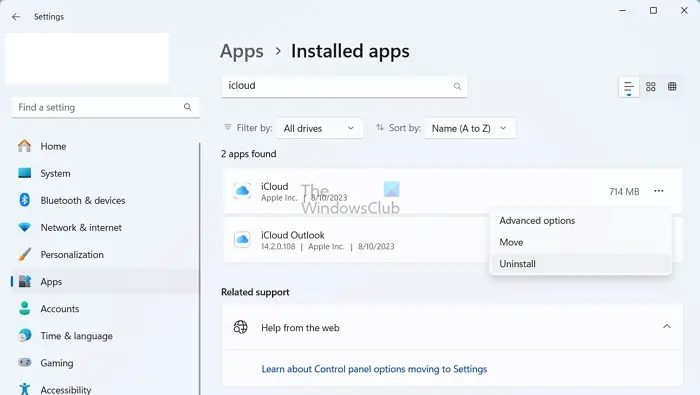Maximize the Settings window
The image size is (700, 395).
pyautogui.click(x=653, y=10)
